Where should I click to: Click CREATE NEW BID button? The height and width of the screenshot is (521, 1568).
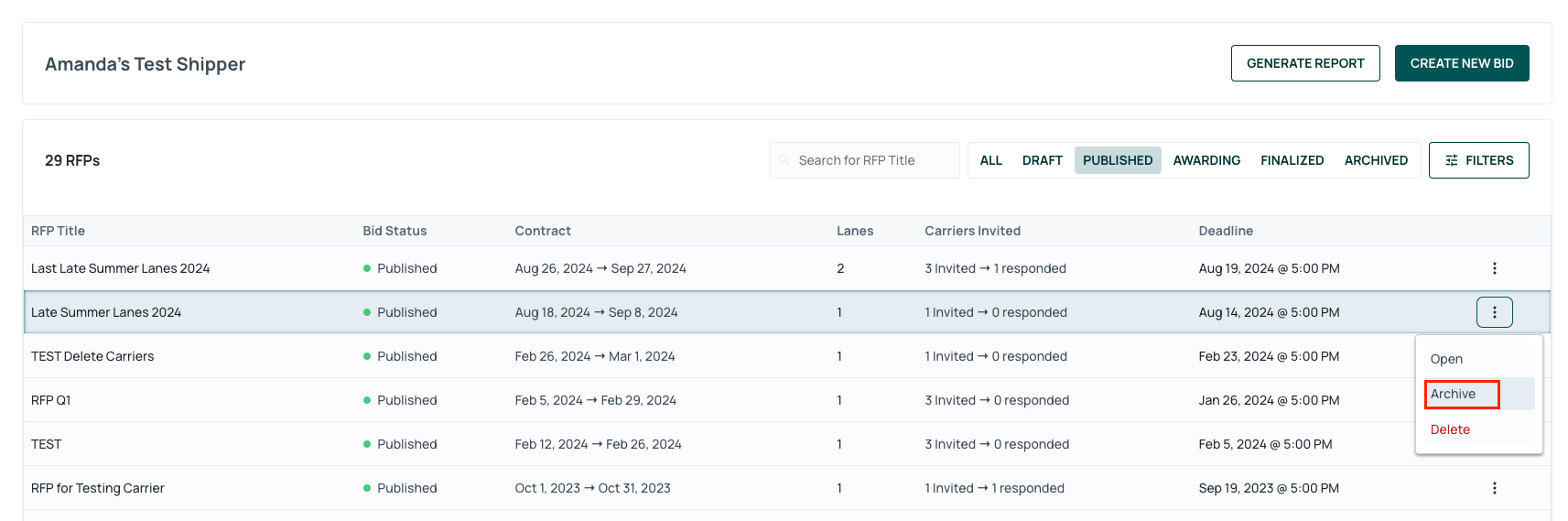(1462, 63)
